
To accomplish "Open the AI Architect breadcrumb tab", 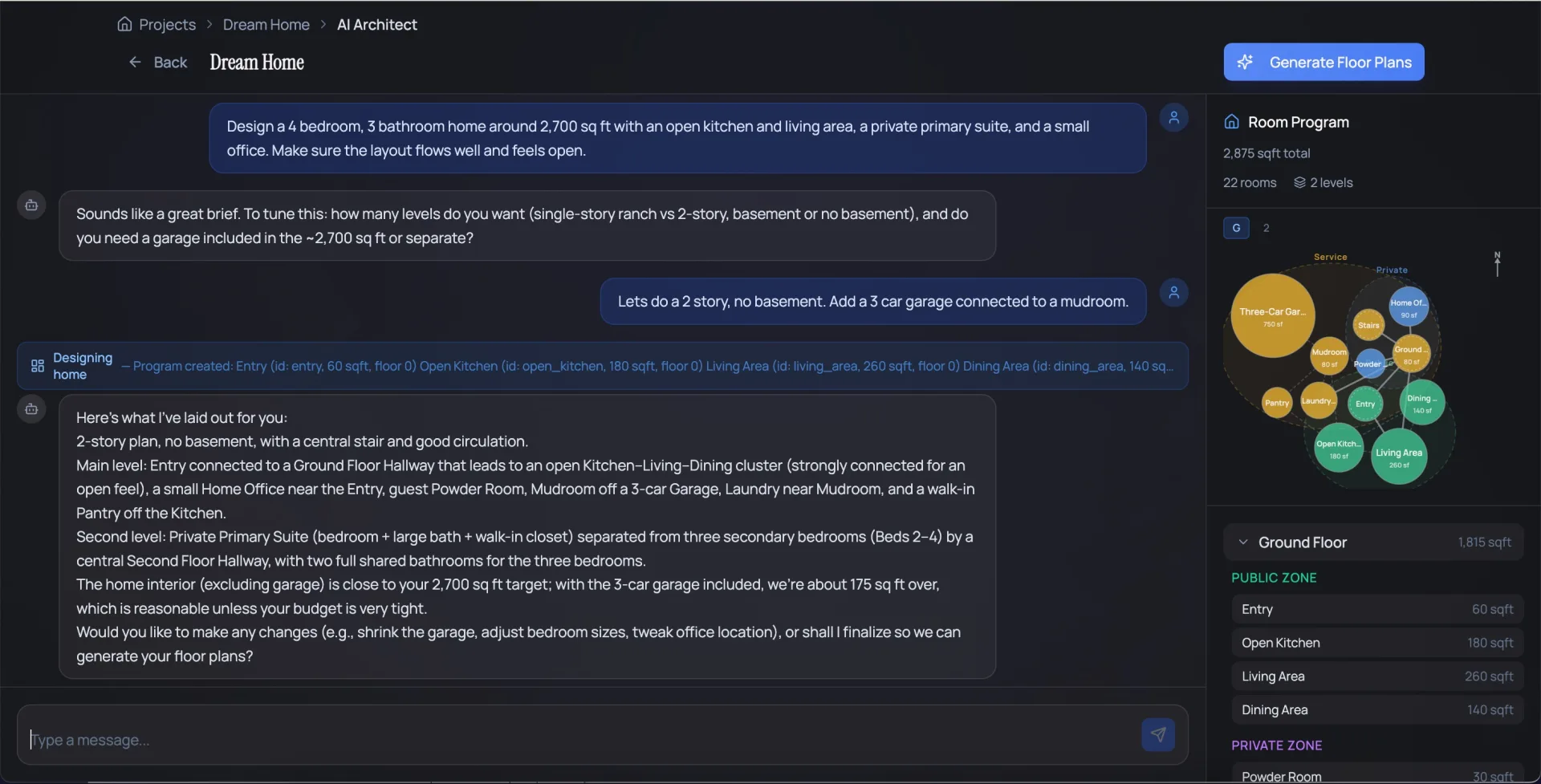I will (x=377, y=24).
